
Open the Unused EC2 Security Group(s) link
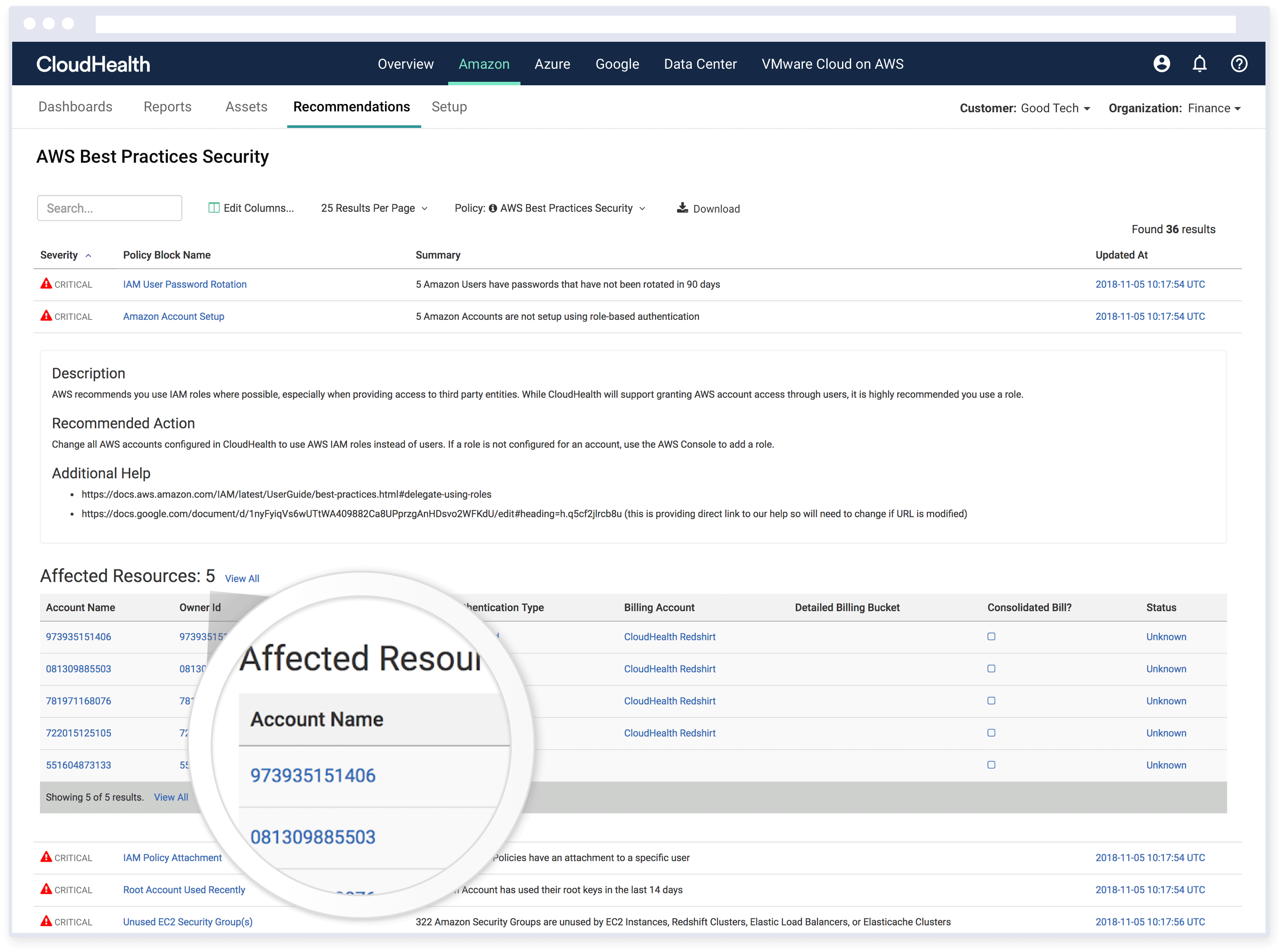click(188, 922)
